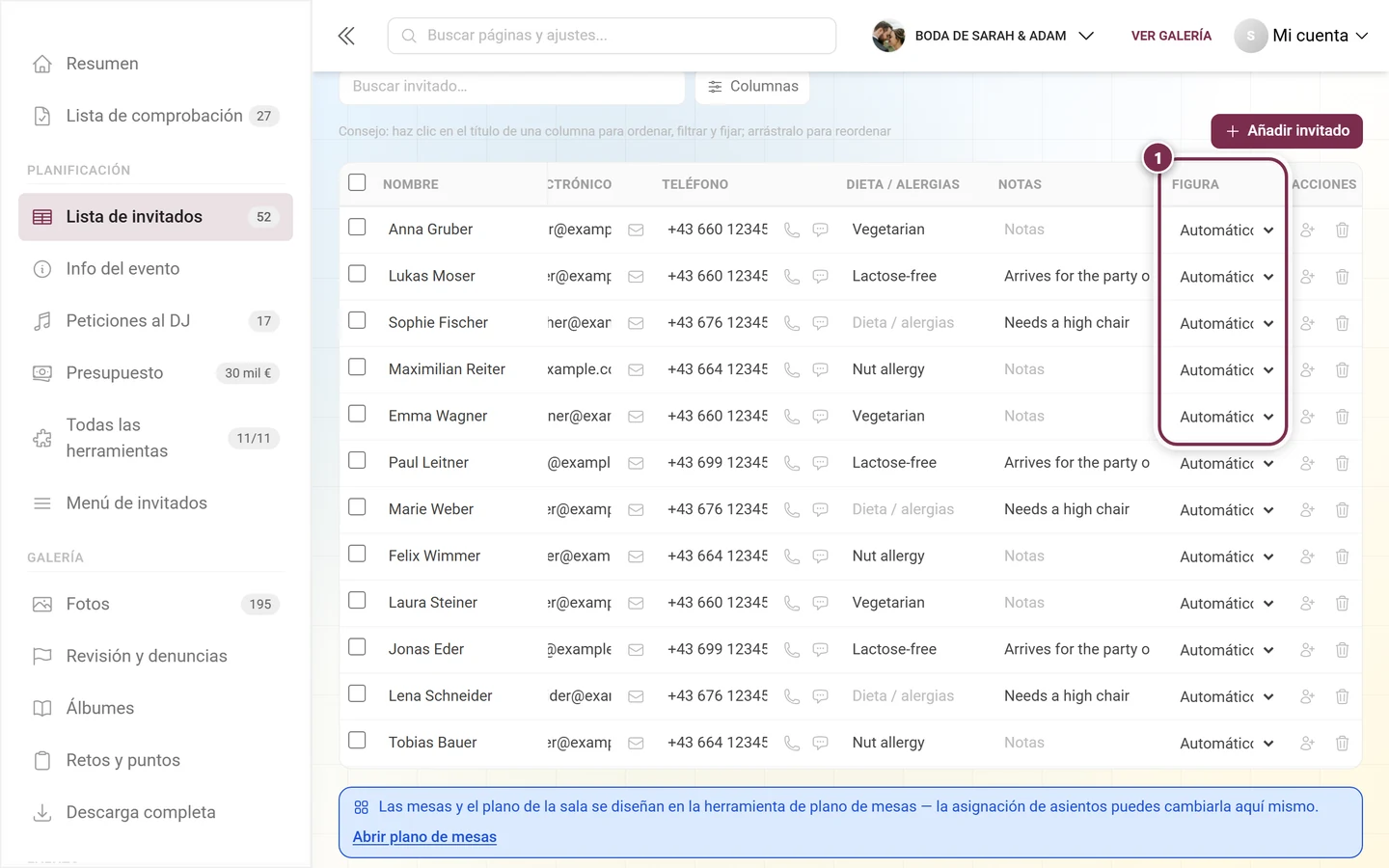Open Lista de comprobación page

pos(155,116)
